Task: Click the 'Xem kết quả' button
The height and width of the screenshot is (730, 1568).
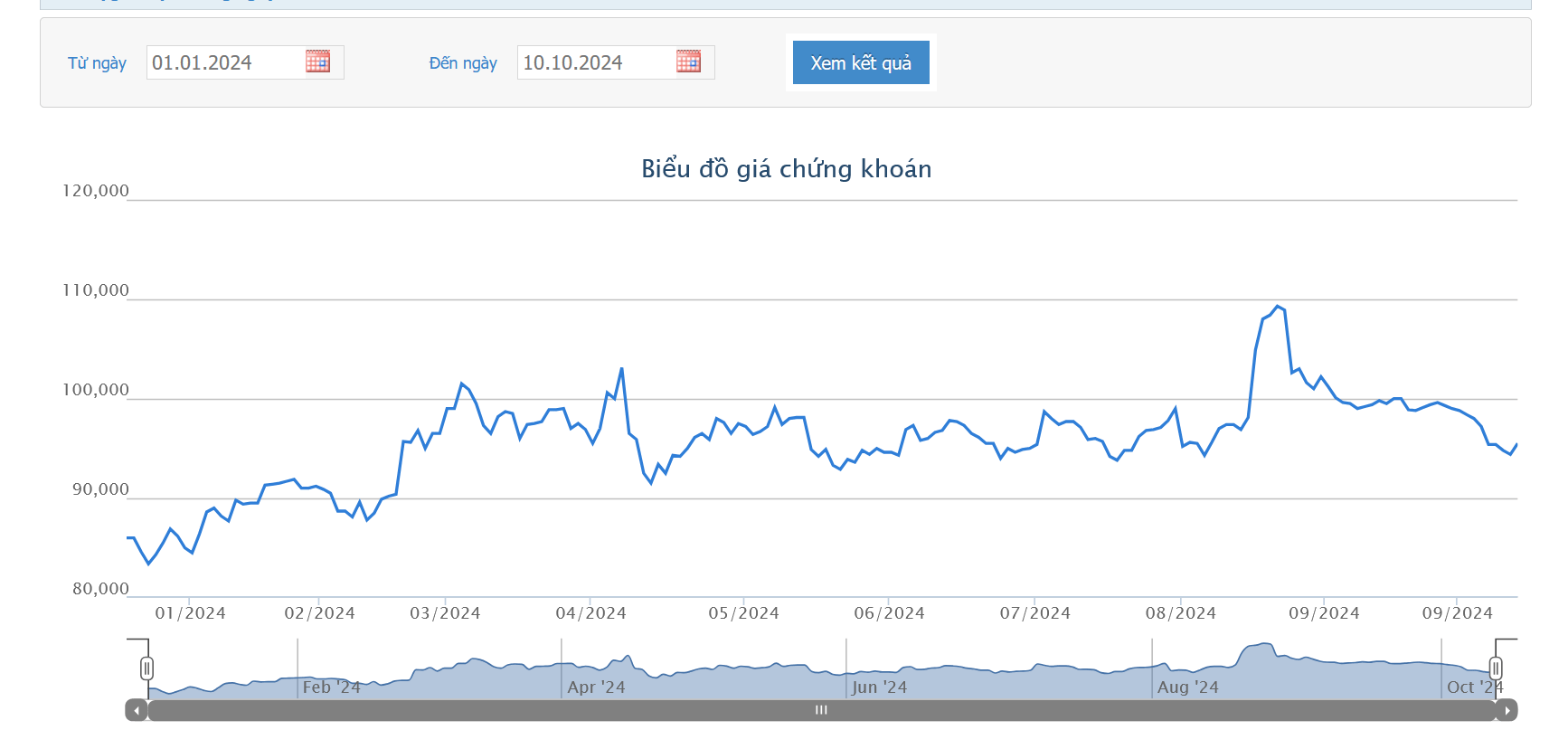Action: pyautogui.click(x=860, y=63)
